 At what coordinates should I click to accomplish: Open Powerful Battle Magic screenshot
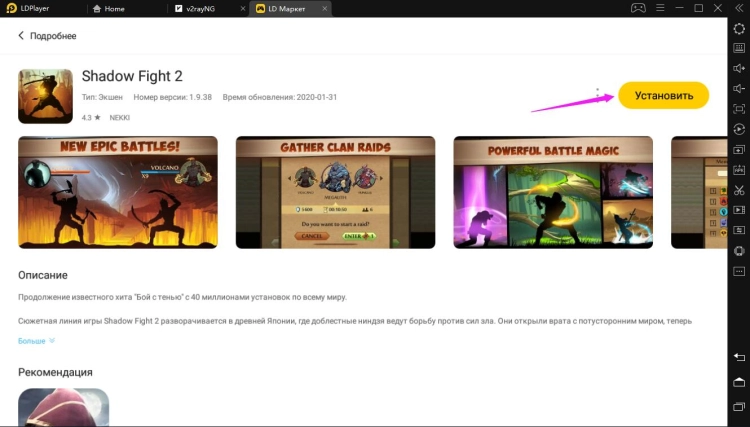point(553,192)
